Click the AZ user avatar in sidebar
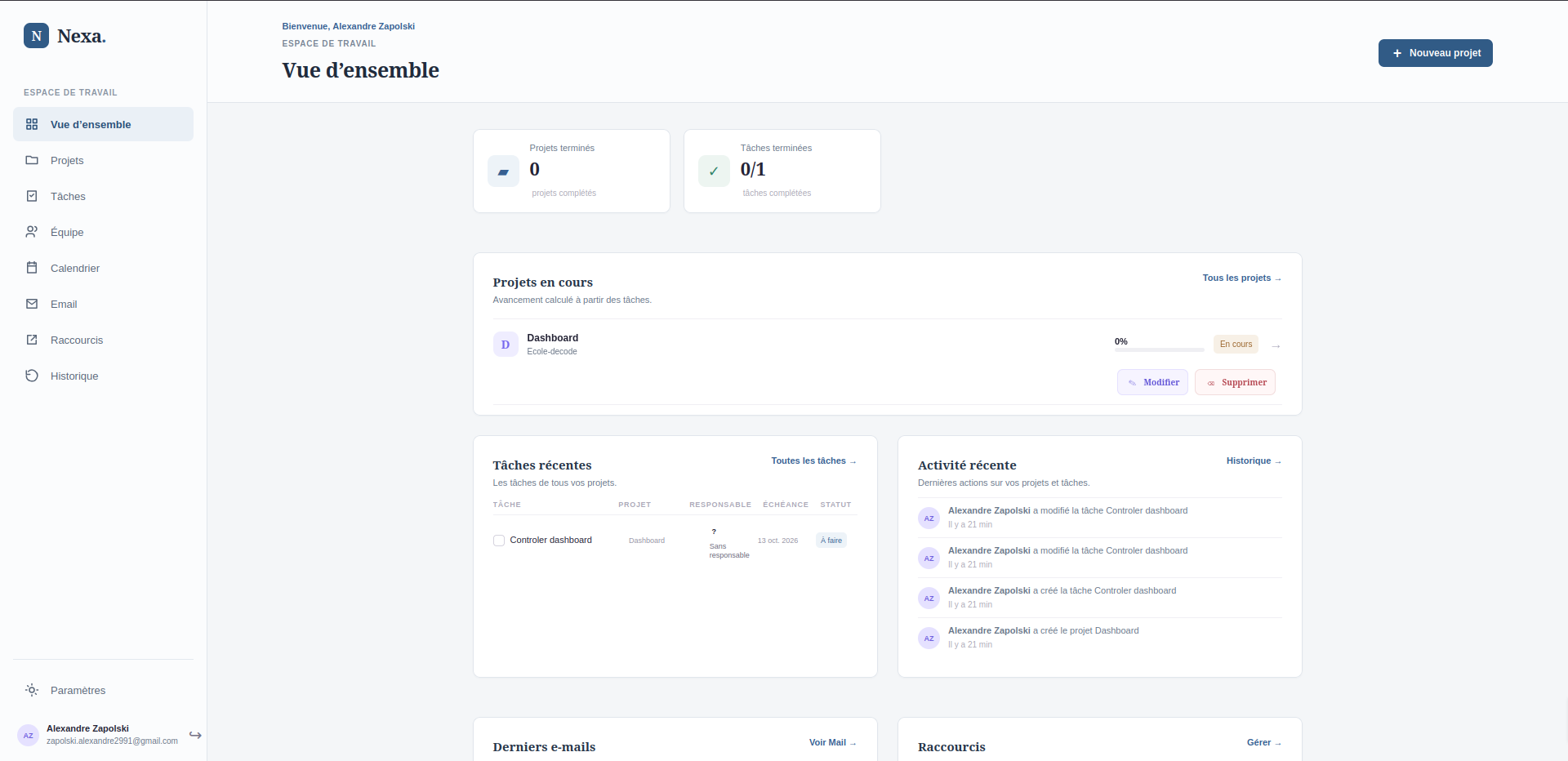The width and height of the screenshot is (1568, 761). [x=29, y=735]
